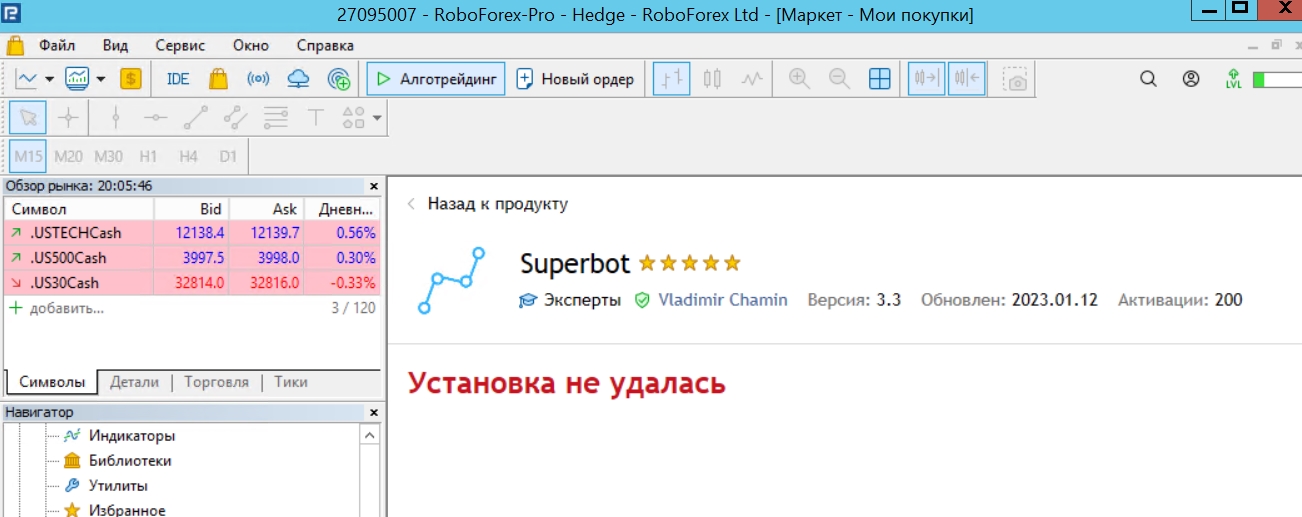
Task: Open the IDE MetaEditor button
Action: pyautogui.click(x=178, y=79)
